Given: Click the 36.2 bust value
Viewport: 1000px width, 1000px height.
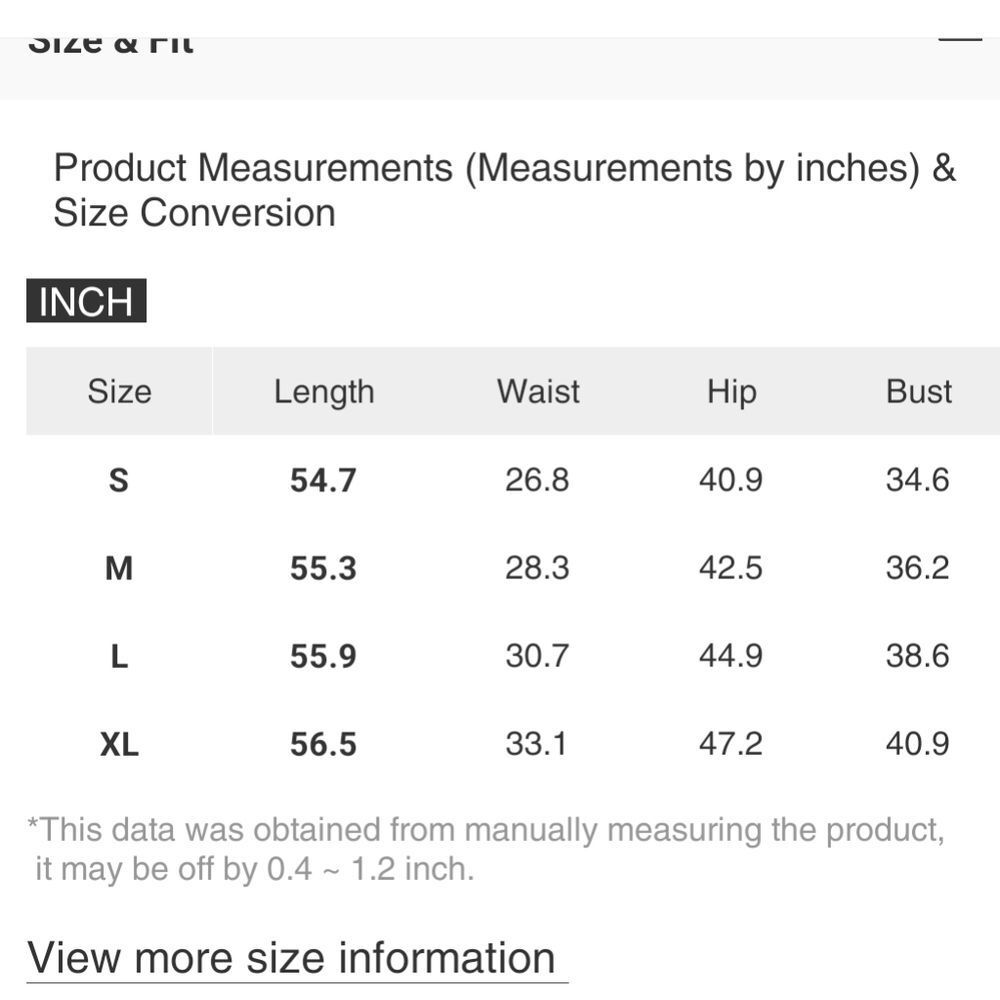Looking at the screenshot, I should [917, 568].
